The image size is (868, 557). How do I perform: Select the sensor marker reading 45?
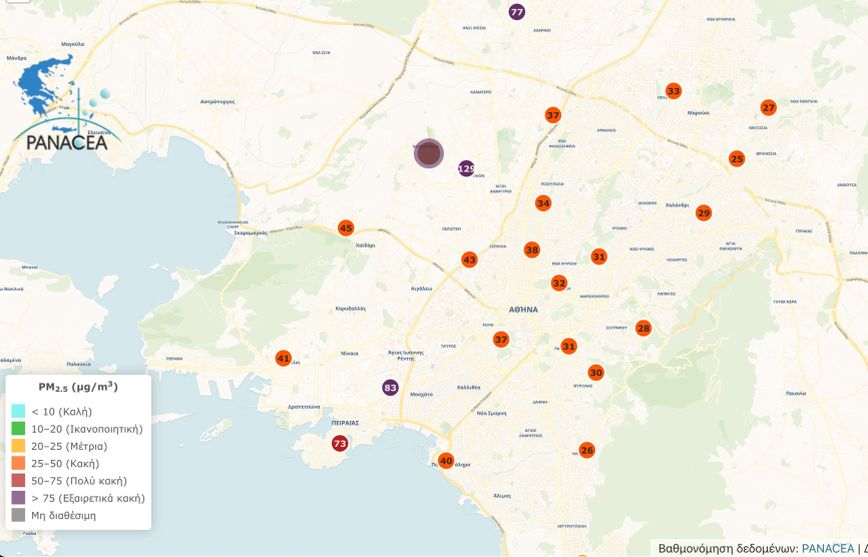point(346,228)
